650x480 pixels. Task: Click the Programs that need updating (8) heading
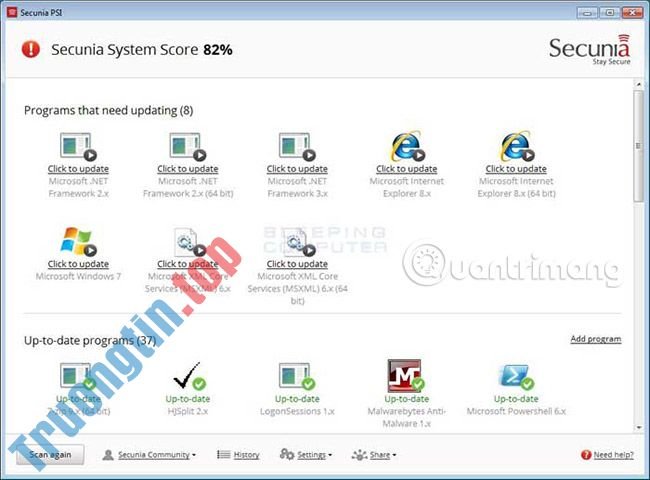tap(109, 111)
